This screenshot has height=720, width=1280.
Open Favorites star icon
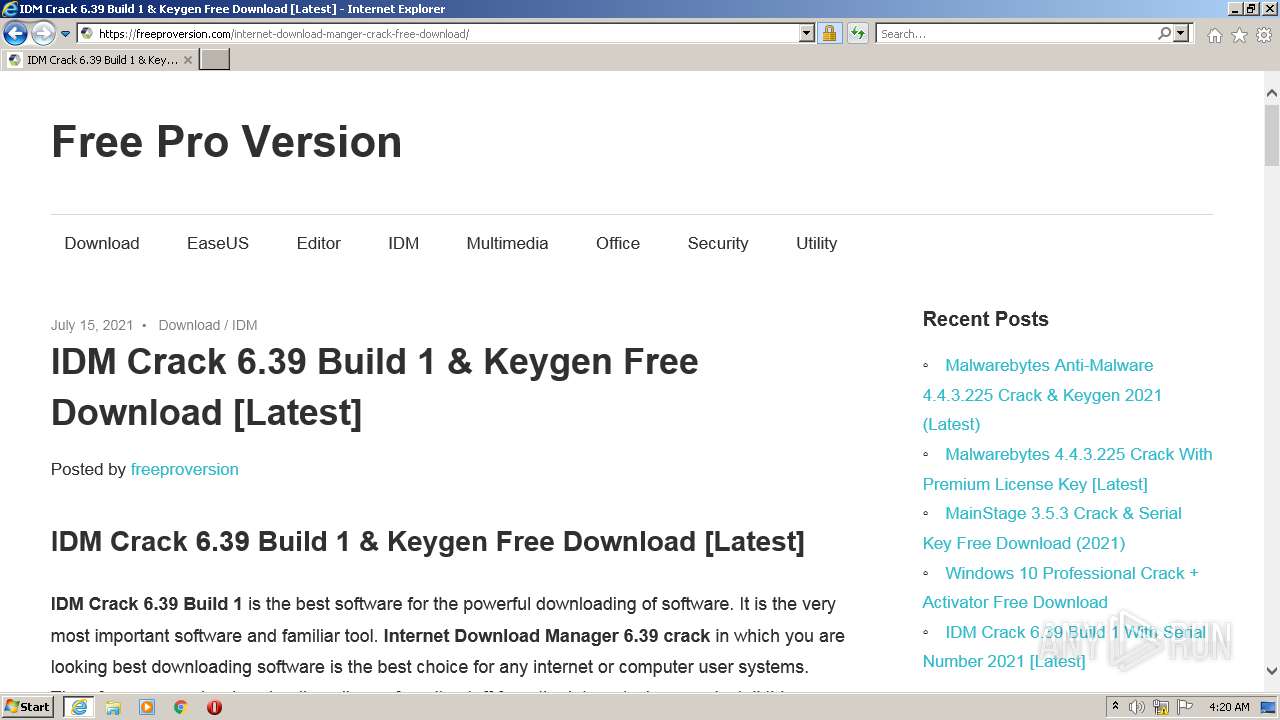[1239, 35]
